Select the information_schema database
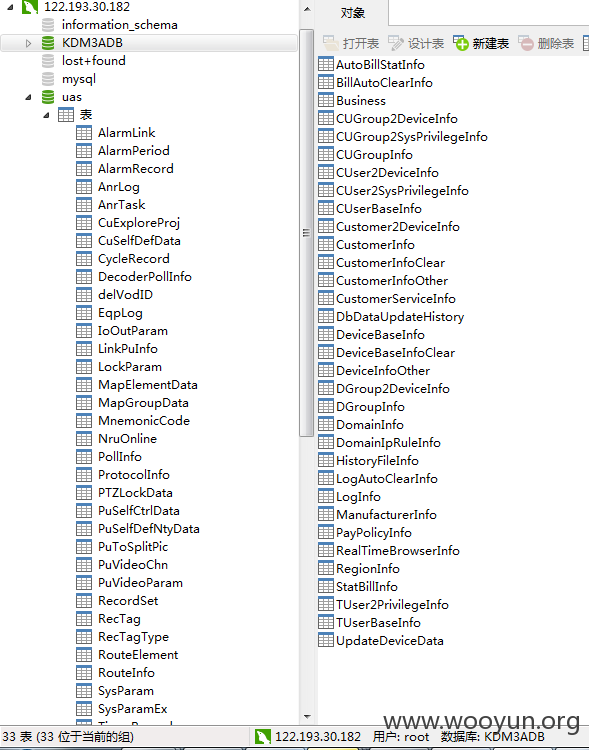 pyautogui.click(x=119, y=25)
